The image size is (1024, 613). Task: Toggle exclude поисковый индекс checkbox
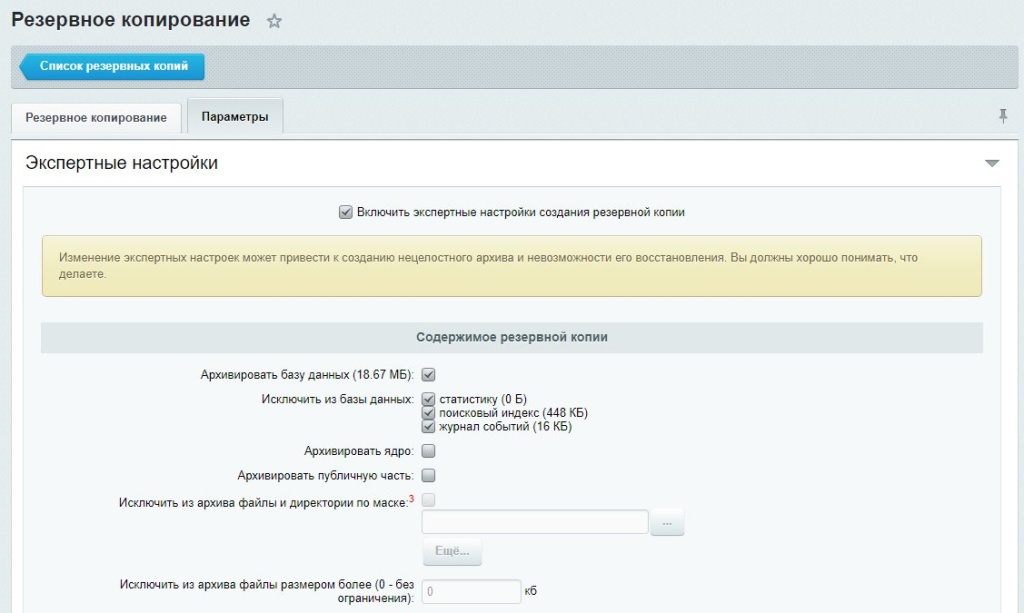coord(428,413)
